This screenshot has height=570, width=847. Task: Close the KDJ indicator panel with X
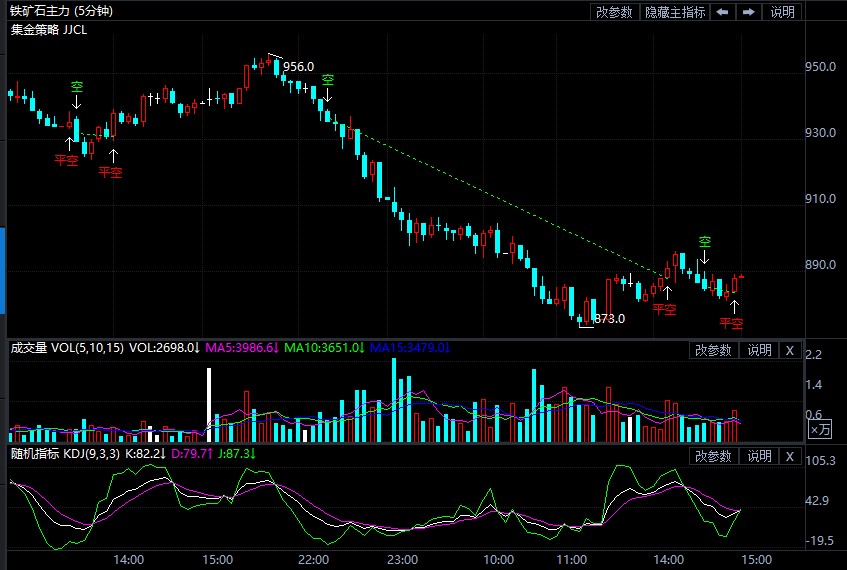click(789, 456)
